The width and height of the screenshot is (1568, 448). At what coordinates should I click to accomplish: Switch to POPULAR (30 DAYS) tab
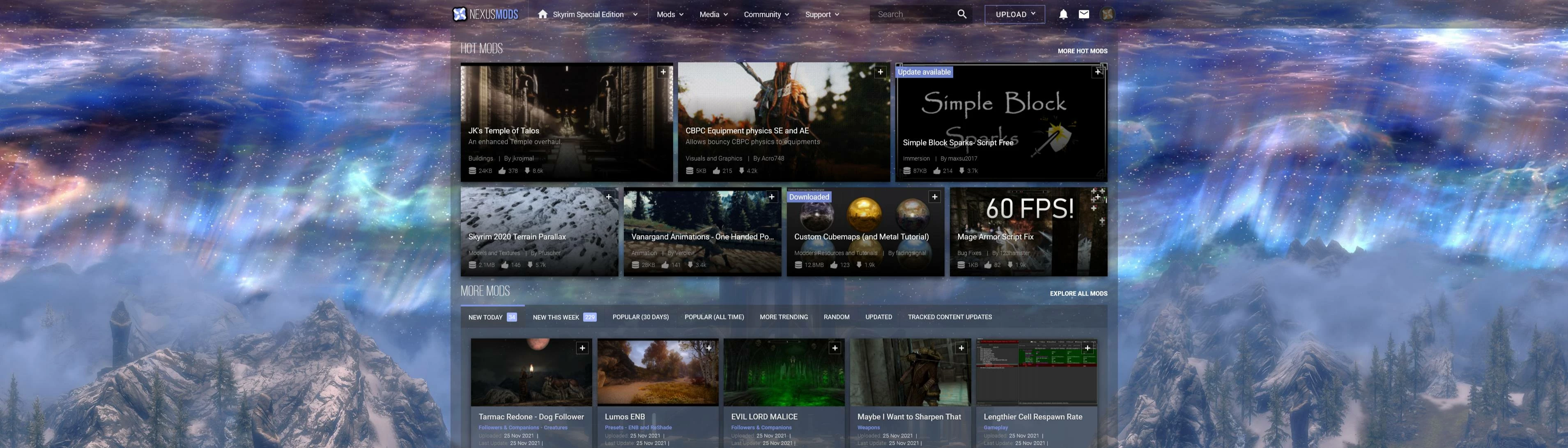click(640, 317)
